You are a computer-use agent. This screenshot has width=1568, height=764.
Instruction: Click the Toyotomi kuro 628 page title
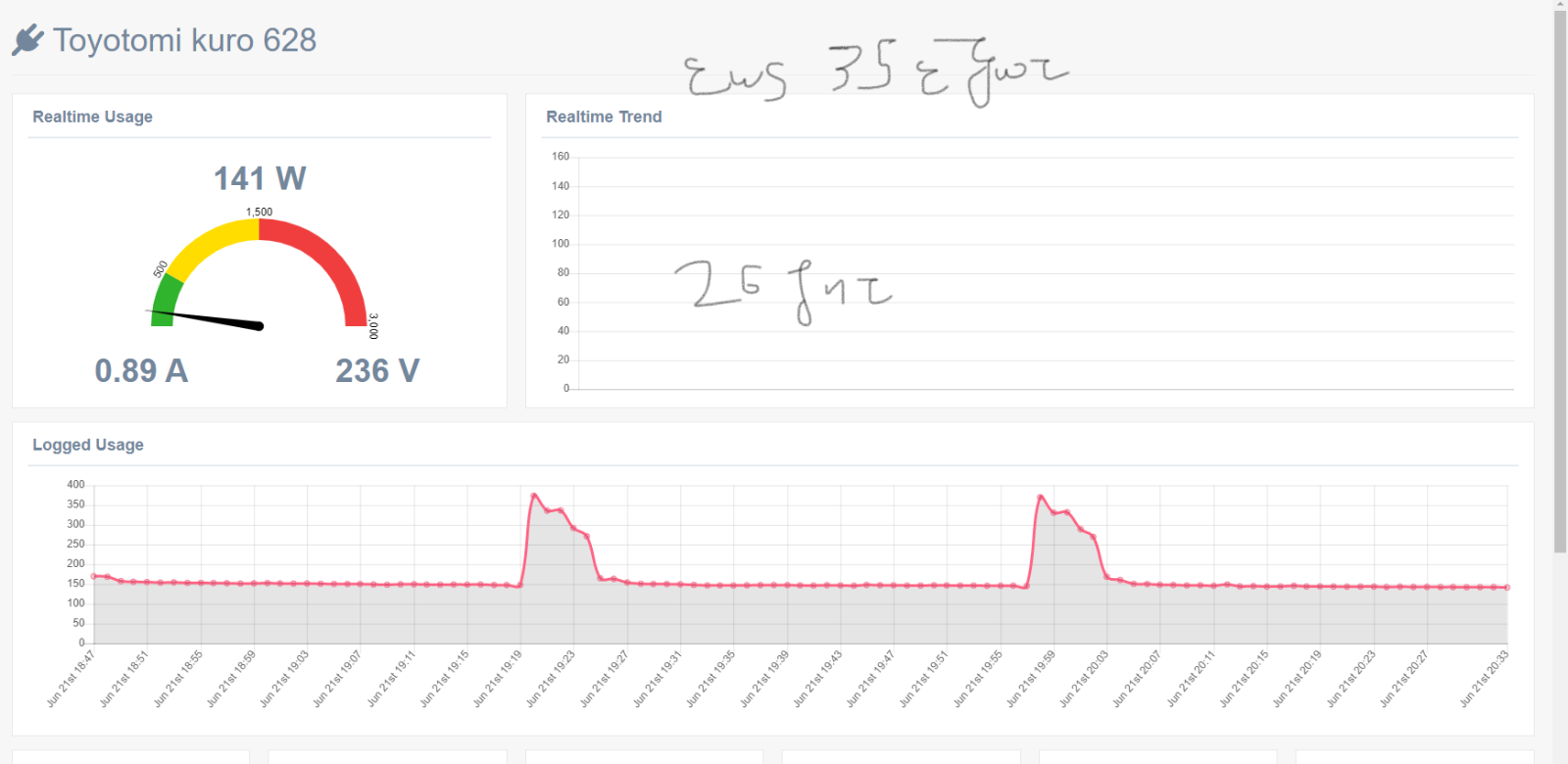click(x=184, y=40)
